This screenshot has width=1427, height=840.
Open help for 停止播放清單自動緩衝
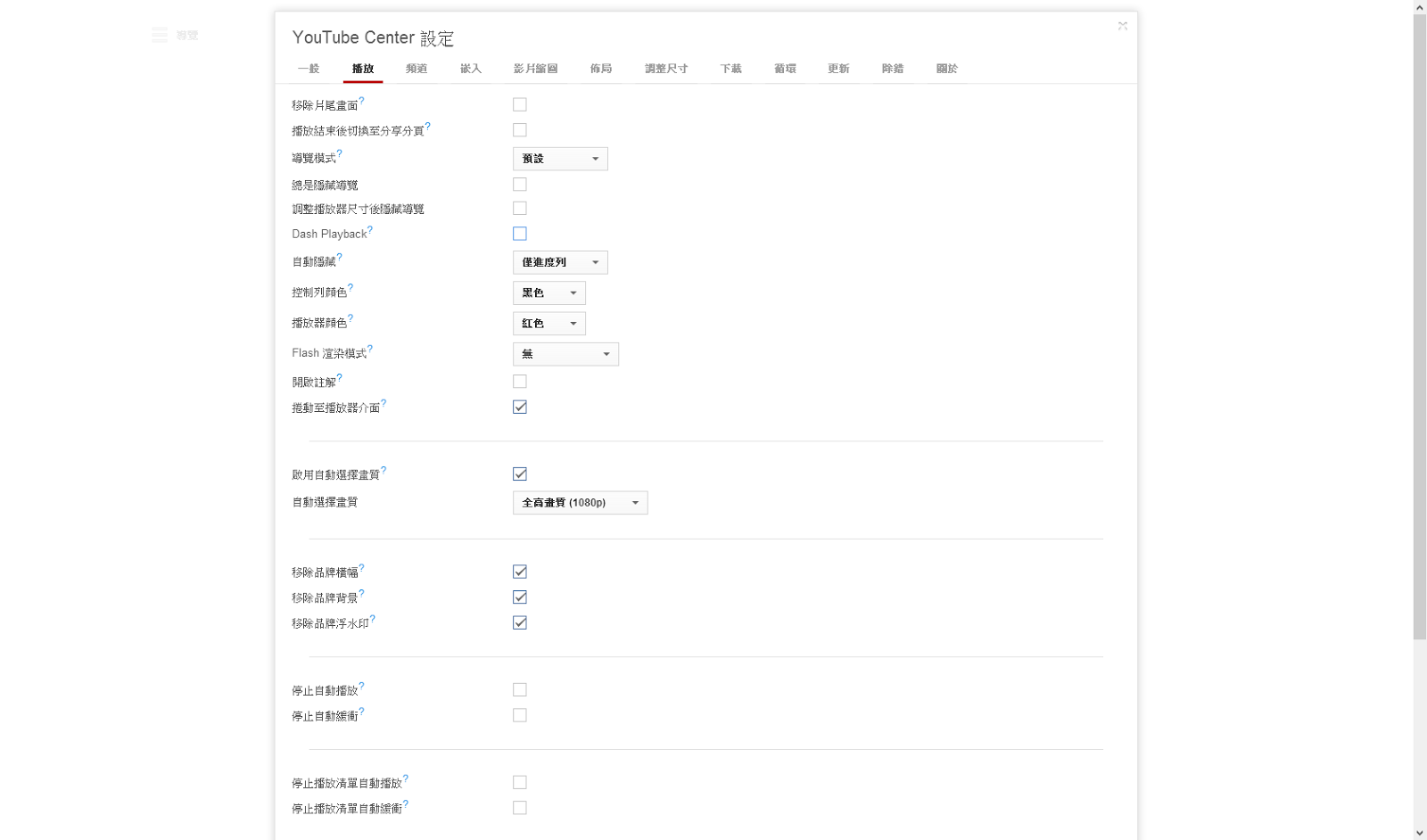[406, 804]
